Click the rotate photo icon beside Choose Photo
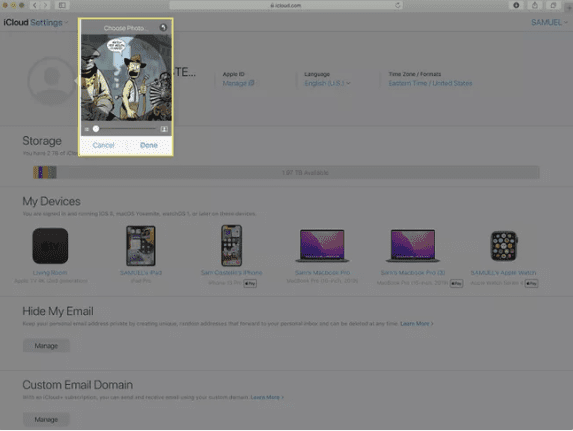Image resolution: width=573 pixels, height=431 pixels. tap(163, 28)
